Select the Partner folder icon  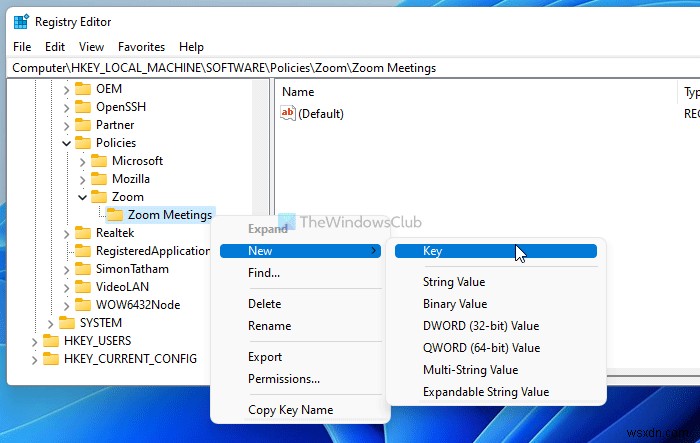click(83, 125)
